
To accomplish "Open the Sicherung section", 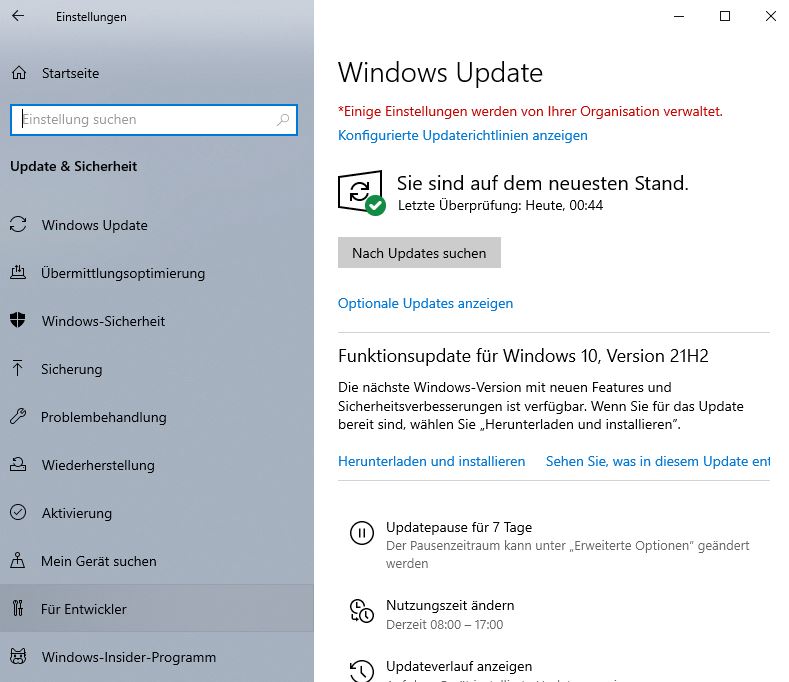I will tap(156, 369).
